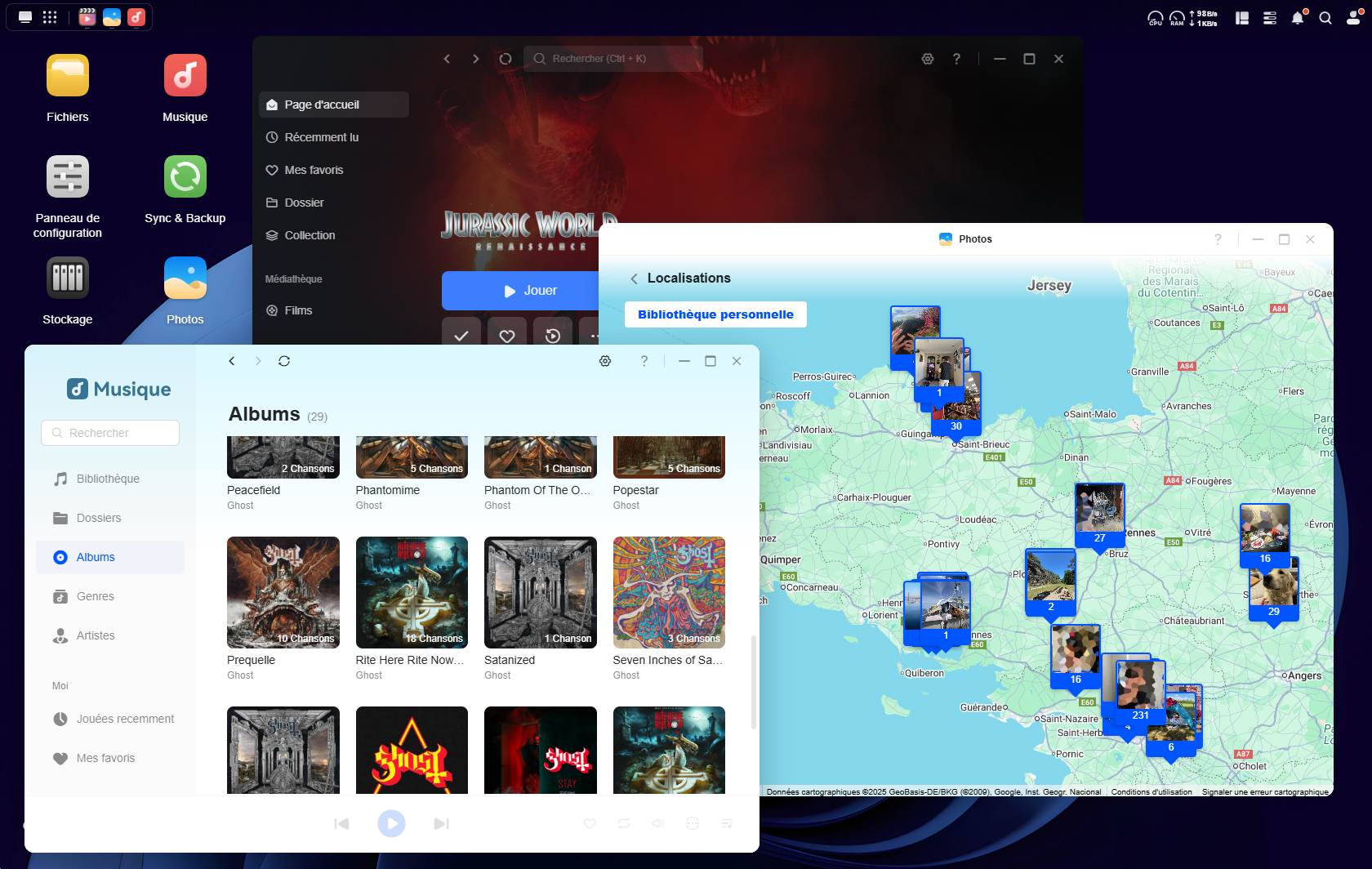The height and width of the screenshot is (869, 1372).
Task: Click the Musique albums scrollbar
Action: point(753,682)
